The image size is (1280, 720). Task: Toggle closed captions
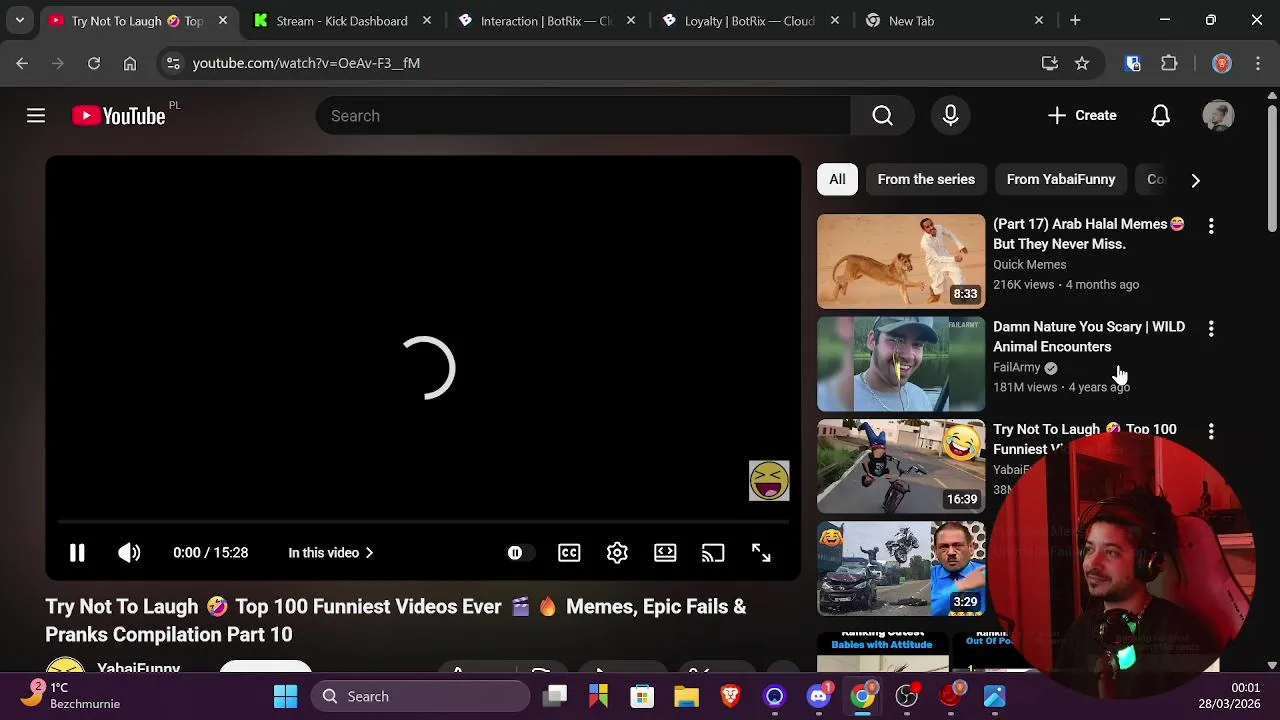point(569,553)
